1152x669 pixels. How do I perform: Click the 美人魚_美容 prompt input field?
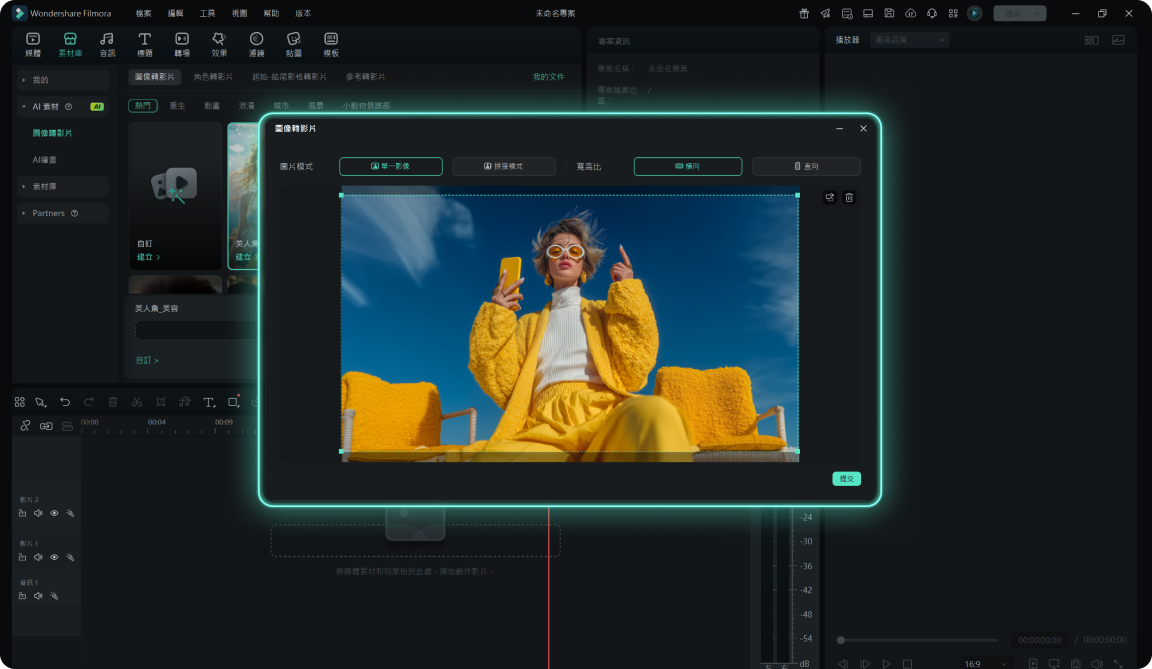[x=197, y=332]
